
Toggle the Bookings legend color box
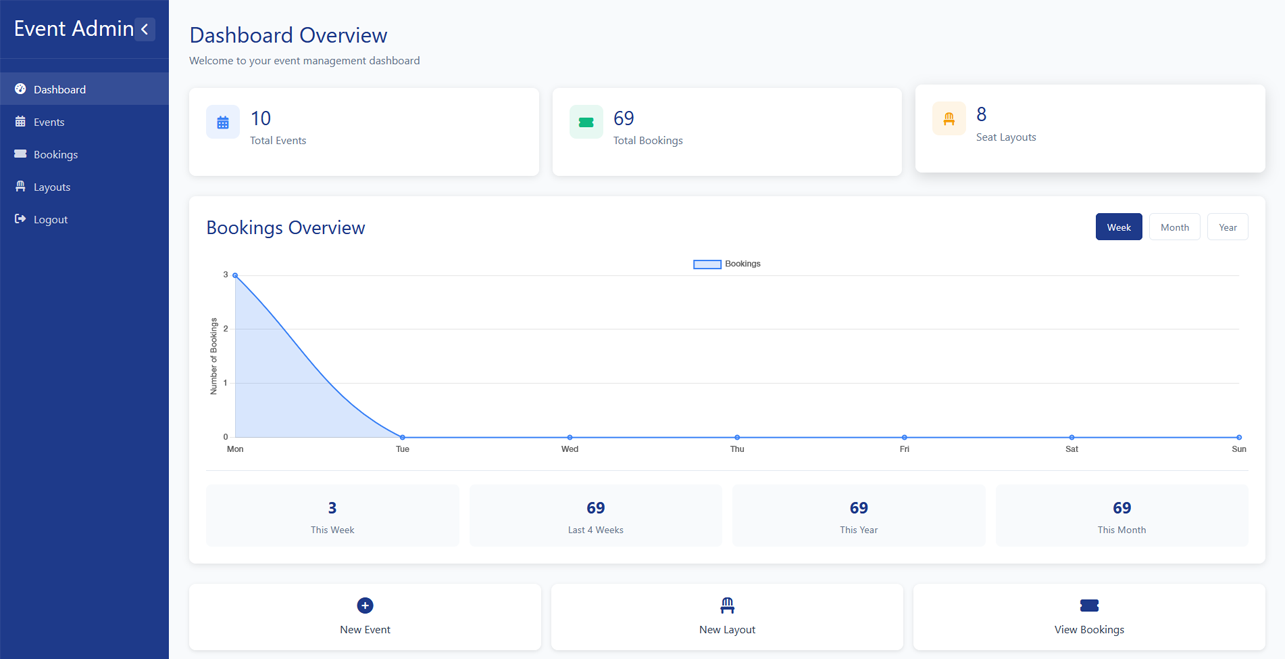(707, 264)
